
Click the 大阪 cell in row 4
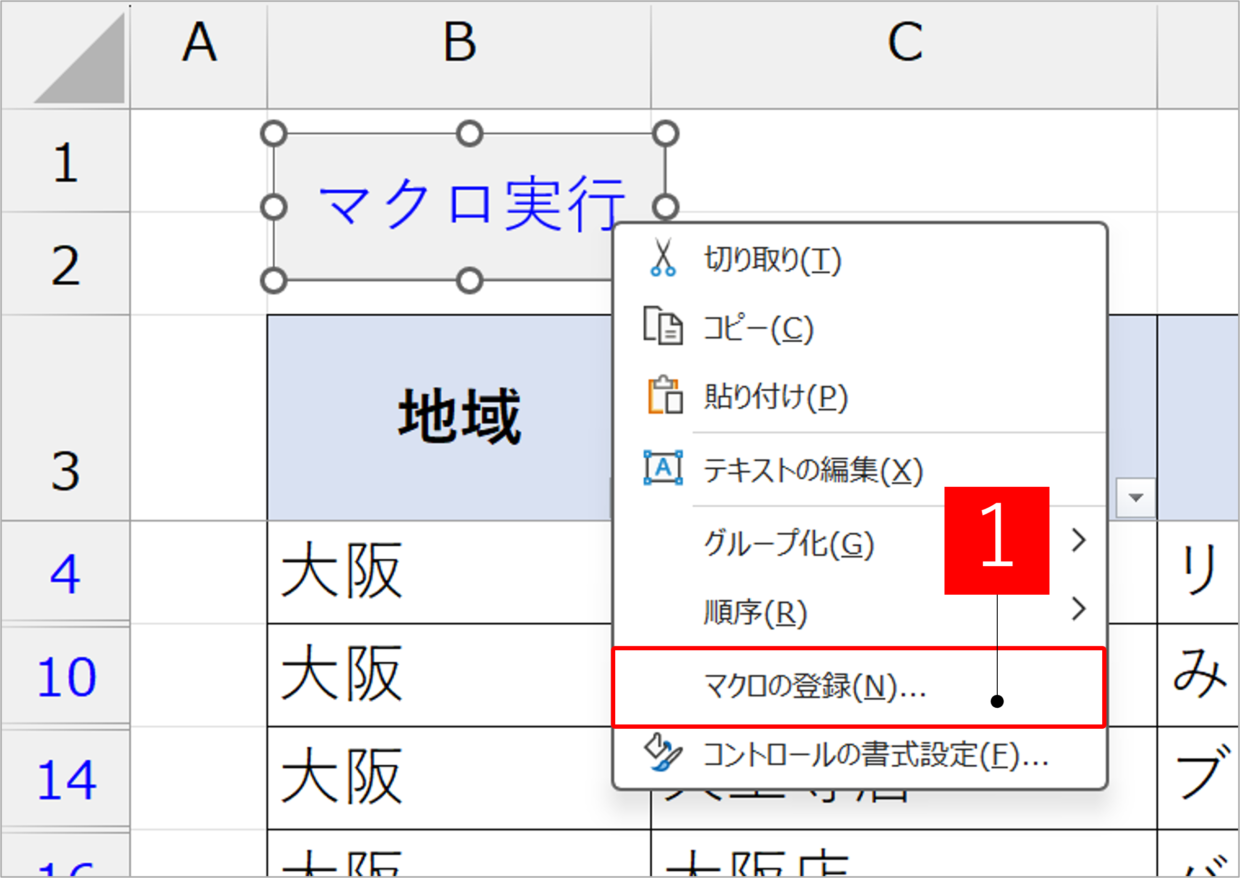tap(459, 573)
